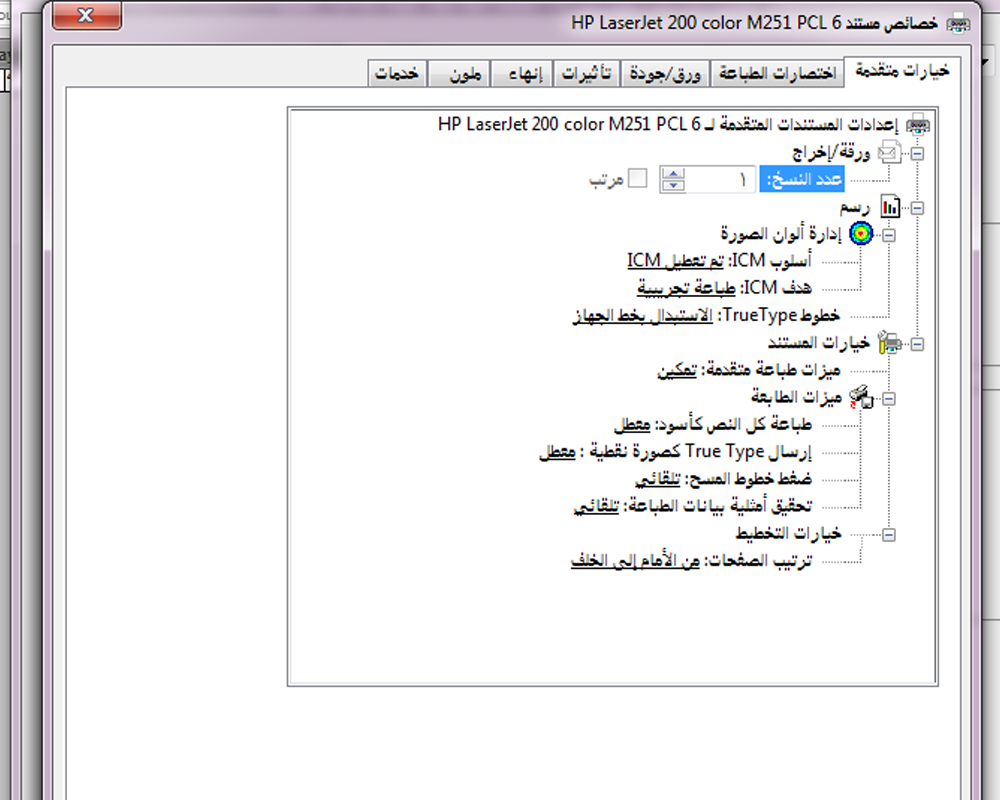
Task: Click the copies count input field
Action: pyautogui.click(x=721, y=179)
